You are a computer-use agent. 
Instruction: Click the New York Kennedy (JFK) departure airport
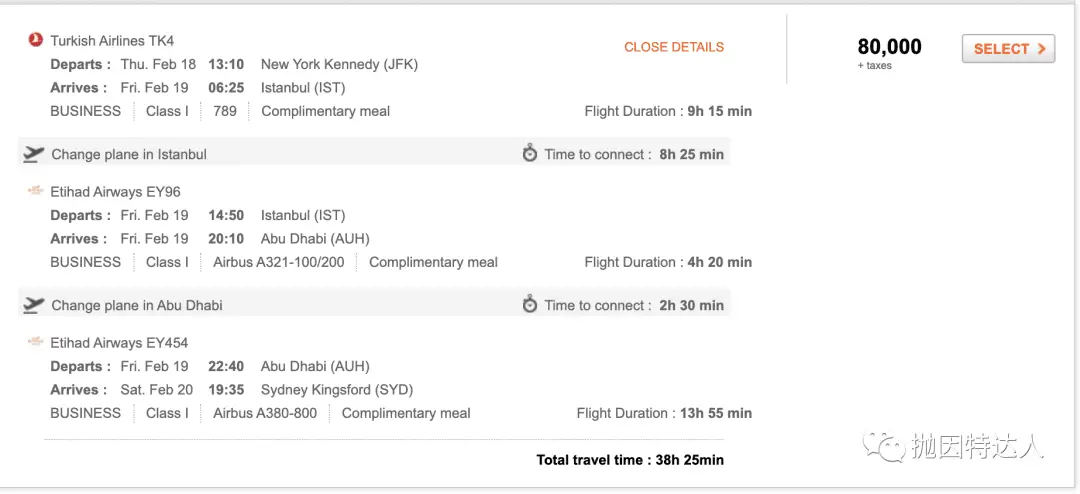pos(340,65)
